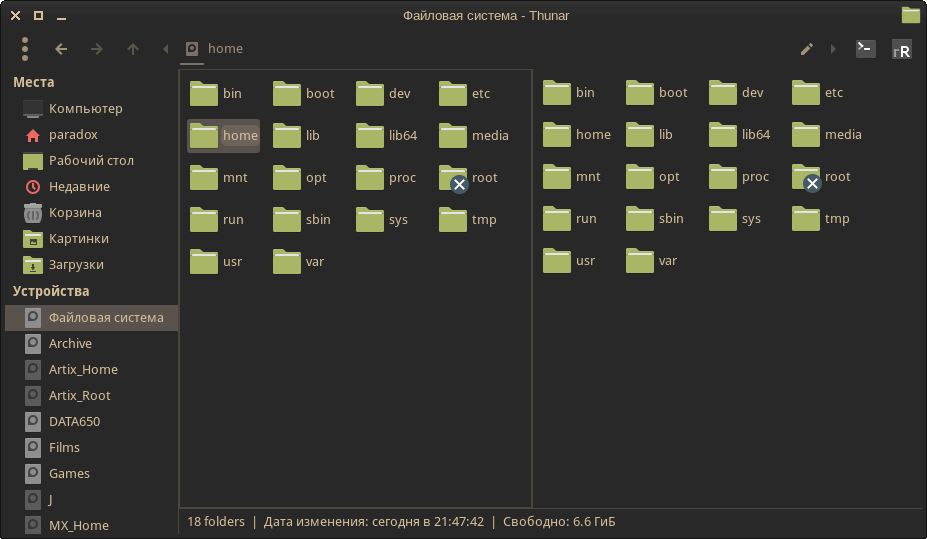The width and height of the screenshot is (927, 539).
Task: Click status text Свободно: 6.6 ГиБ
Action: tap(559, 522)
